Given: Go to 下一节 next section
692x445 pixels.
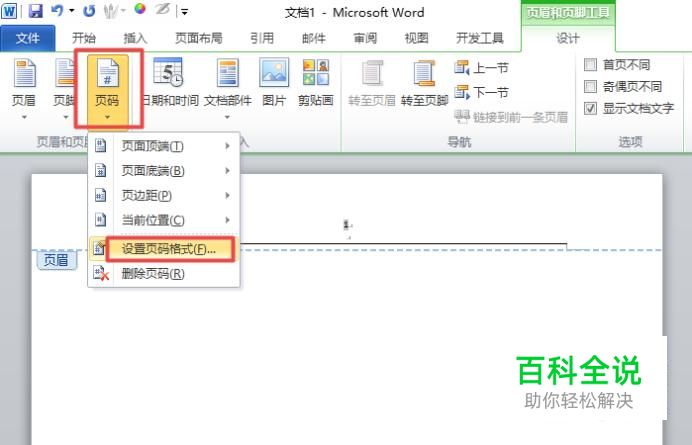Looking at the screenshot, I should 481,92.
